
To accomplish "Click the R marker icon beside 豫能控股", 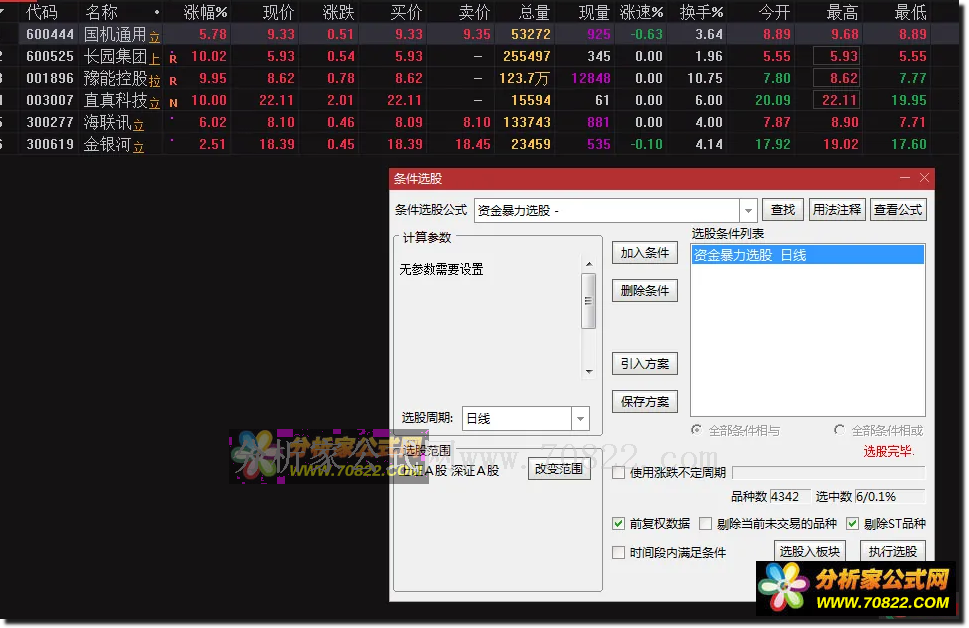I will coord(173,80).
